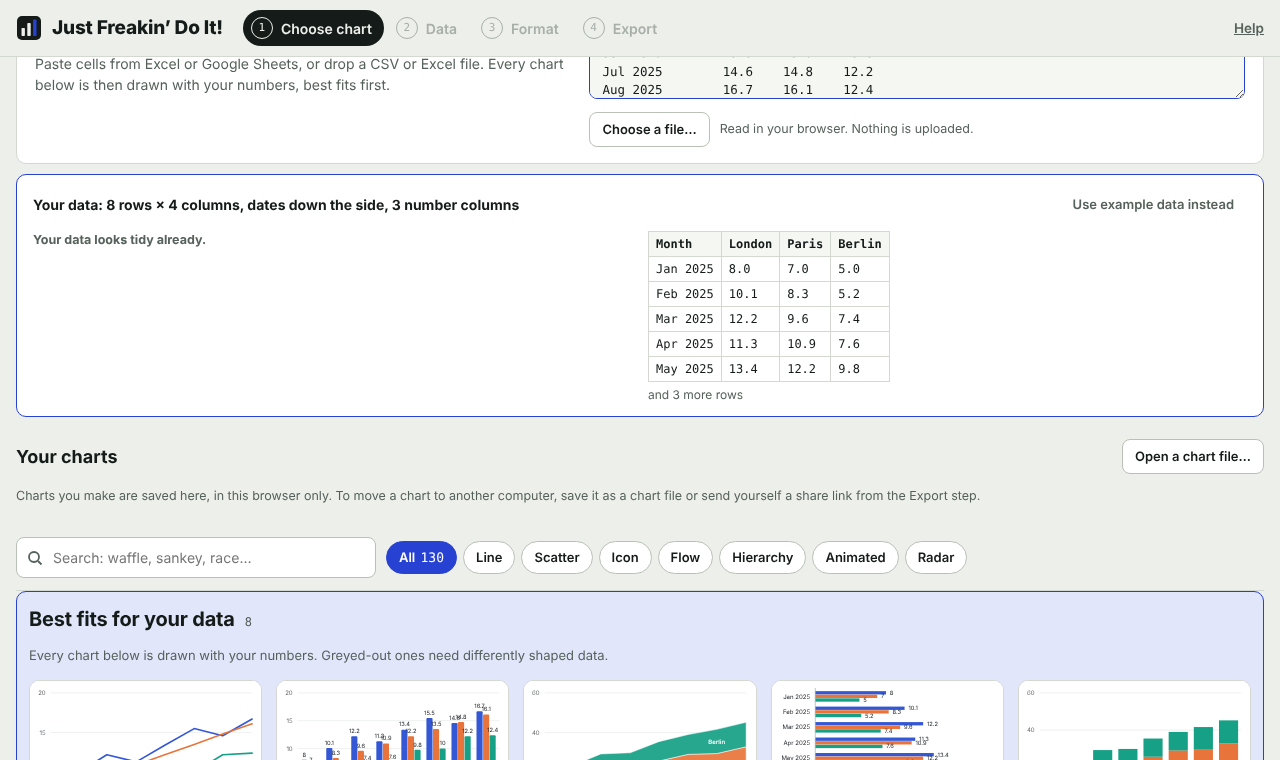Click the Aug 2025 line in text area
The image size is (1280, 760).
click(738, 90)
